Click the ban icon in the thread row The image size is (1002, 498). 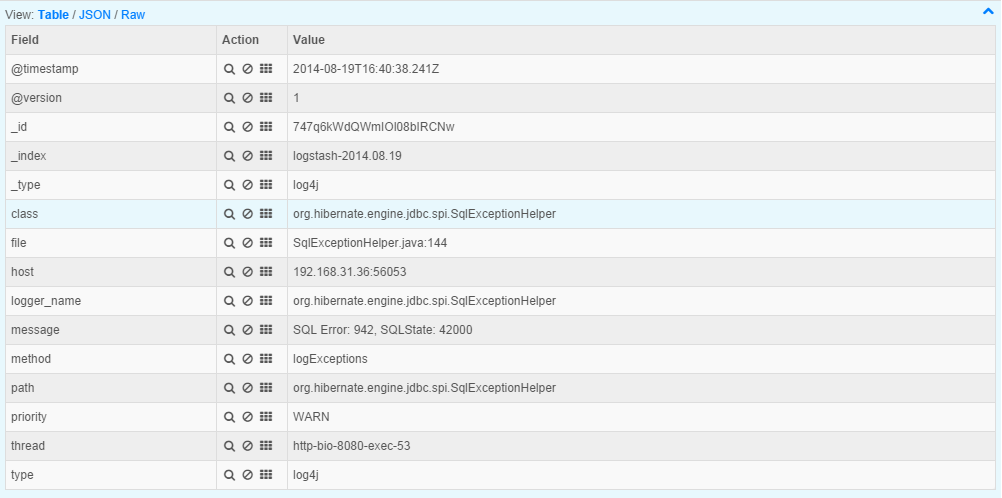(x=247, y=446)
